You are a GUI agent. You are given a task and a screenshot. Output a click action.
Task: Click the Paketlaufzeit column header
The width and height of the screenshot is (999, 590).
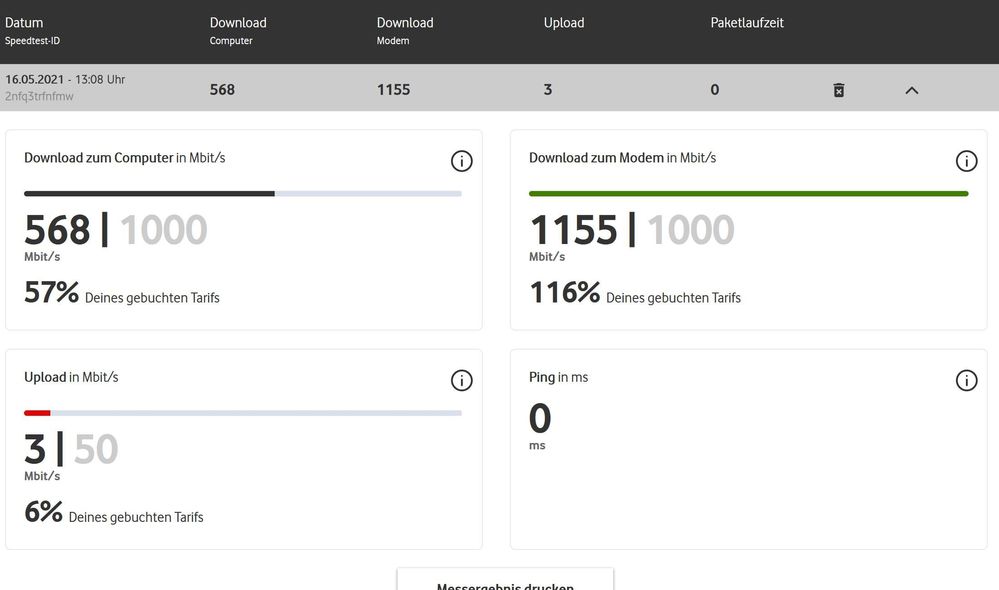(x=747, y=23)
